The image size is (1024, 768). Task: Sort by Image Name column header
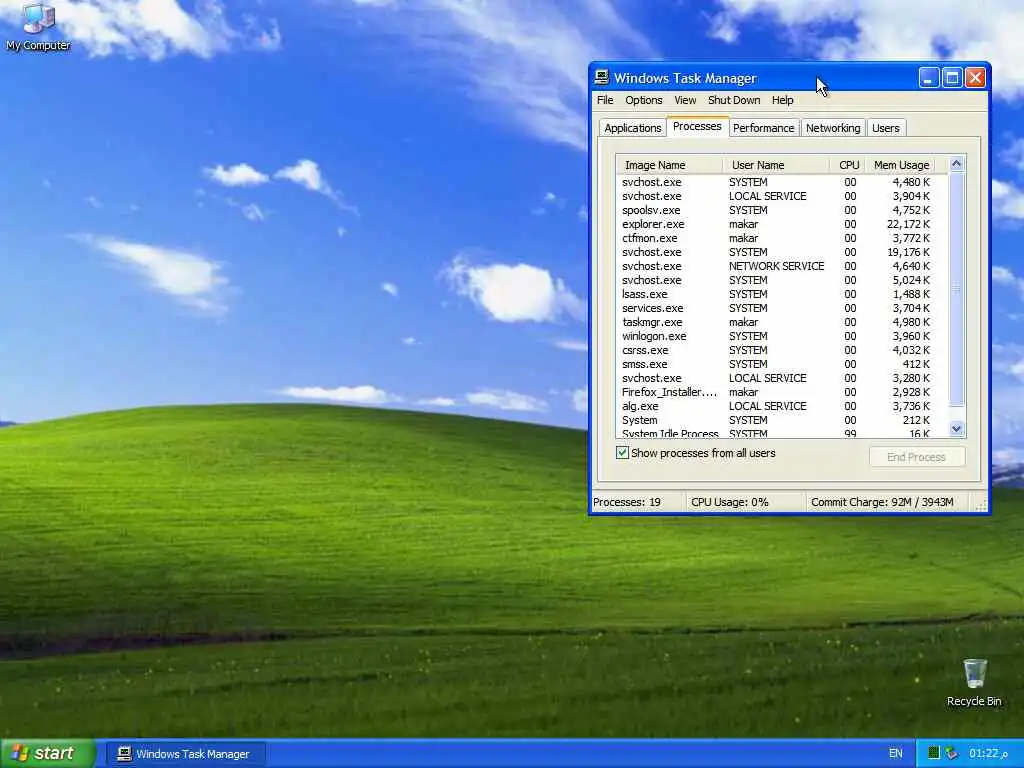pyautogui.click(x=669, y=165)
